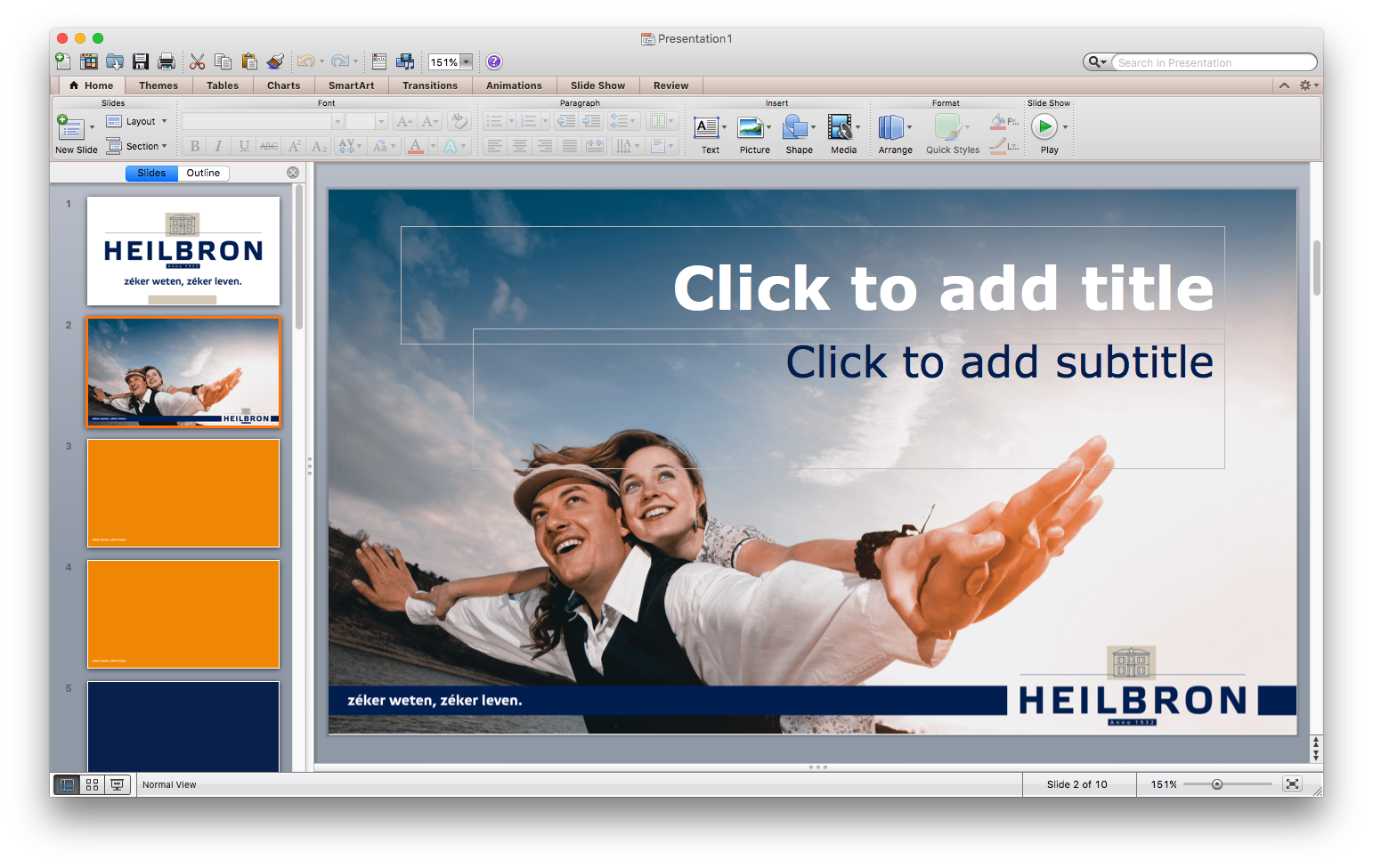The height and width of the screenshot is (868, 1373).
Task: Expand the zoom level dropdown
Action: point(467,61)
